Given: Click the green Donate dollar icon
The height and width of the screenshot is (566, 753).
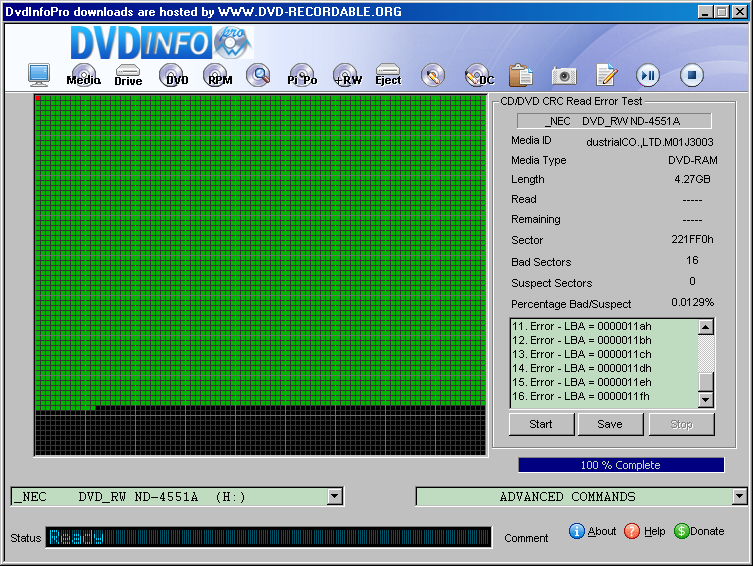Looking at the screenshot, I should 681,531.
